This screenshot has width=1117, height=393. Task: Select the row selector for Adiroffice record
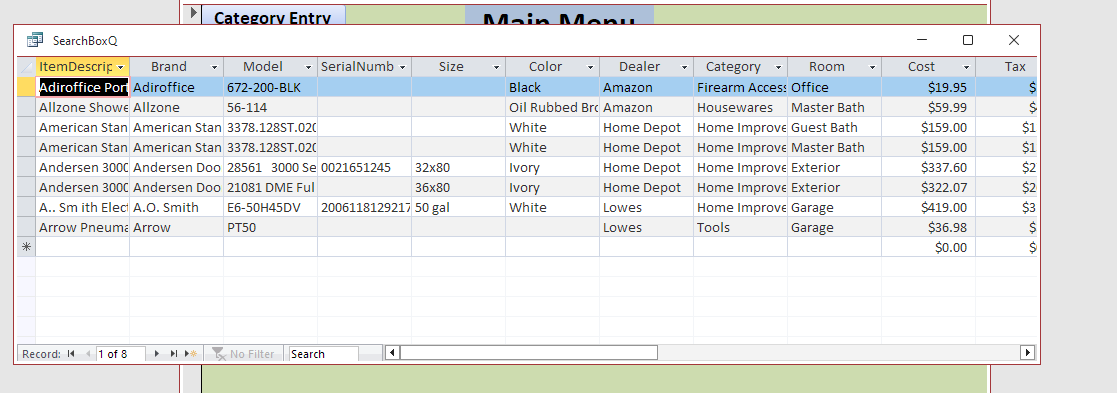tap(26, 87)
